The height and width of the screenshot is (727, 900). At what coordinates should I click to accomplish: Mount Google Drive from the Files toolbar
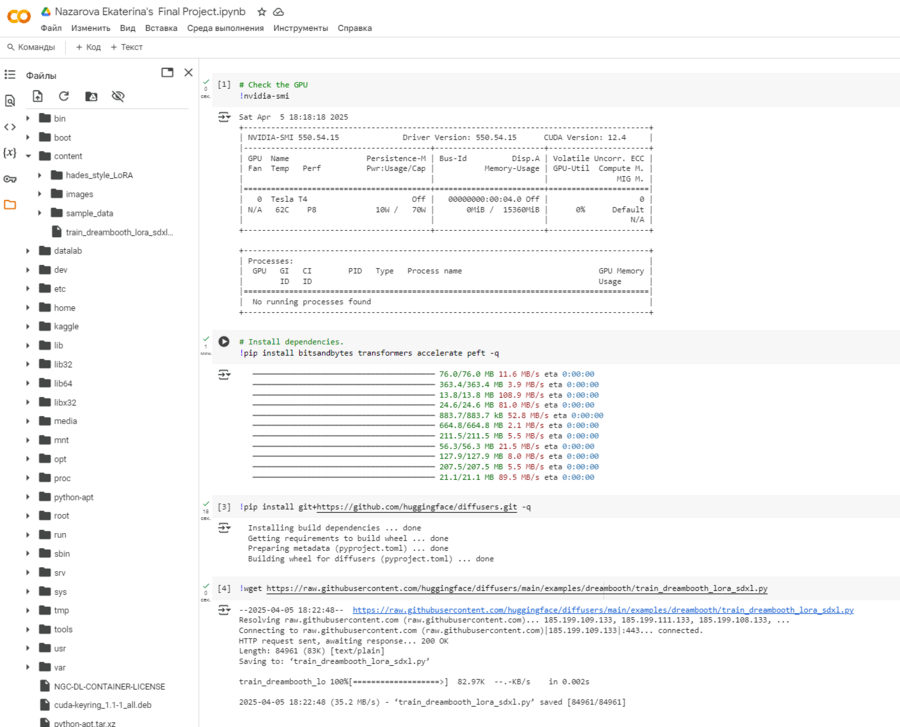[91, 97]
